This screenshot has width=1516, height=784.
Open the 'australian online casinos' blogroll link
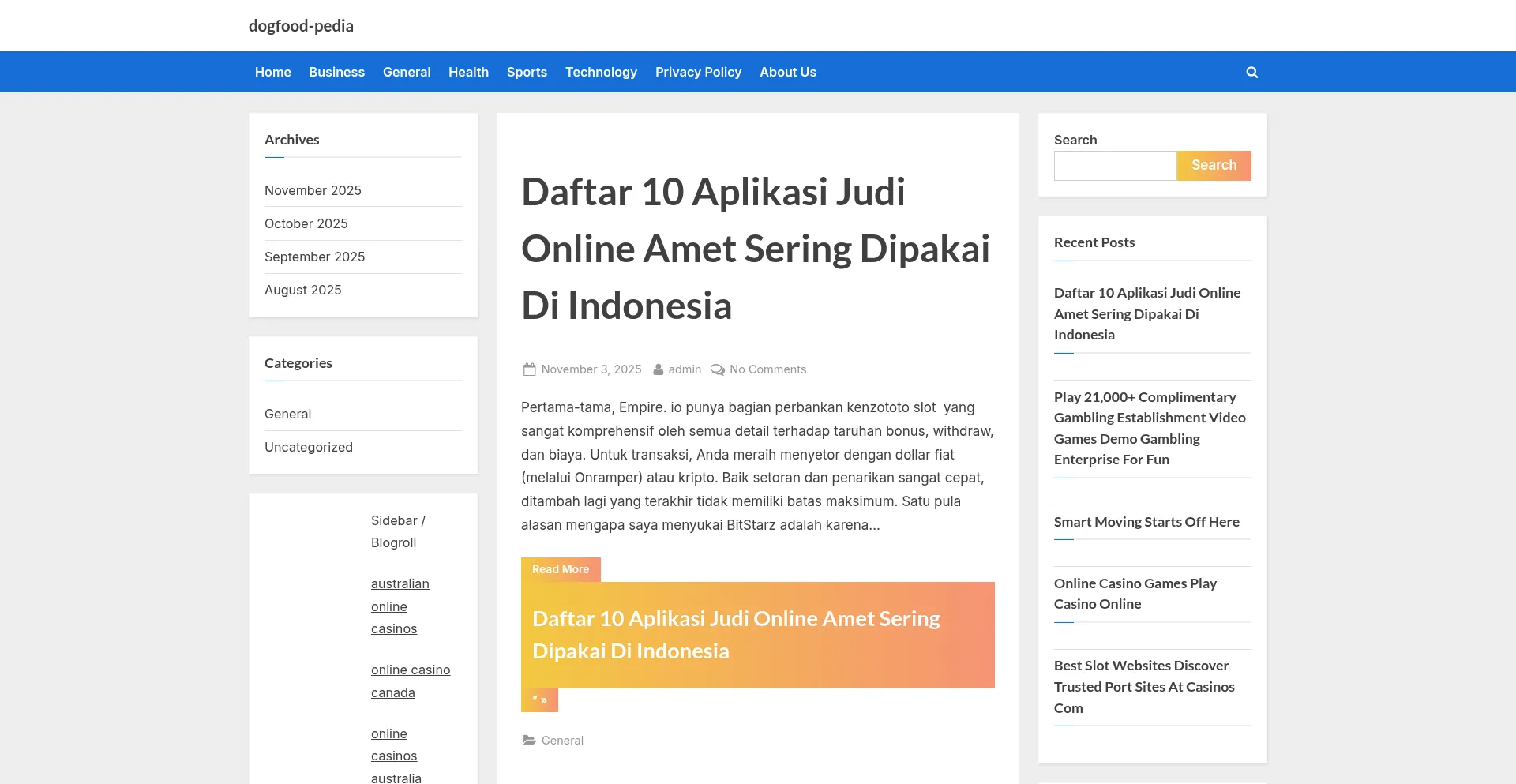tap(400, 606)
